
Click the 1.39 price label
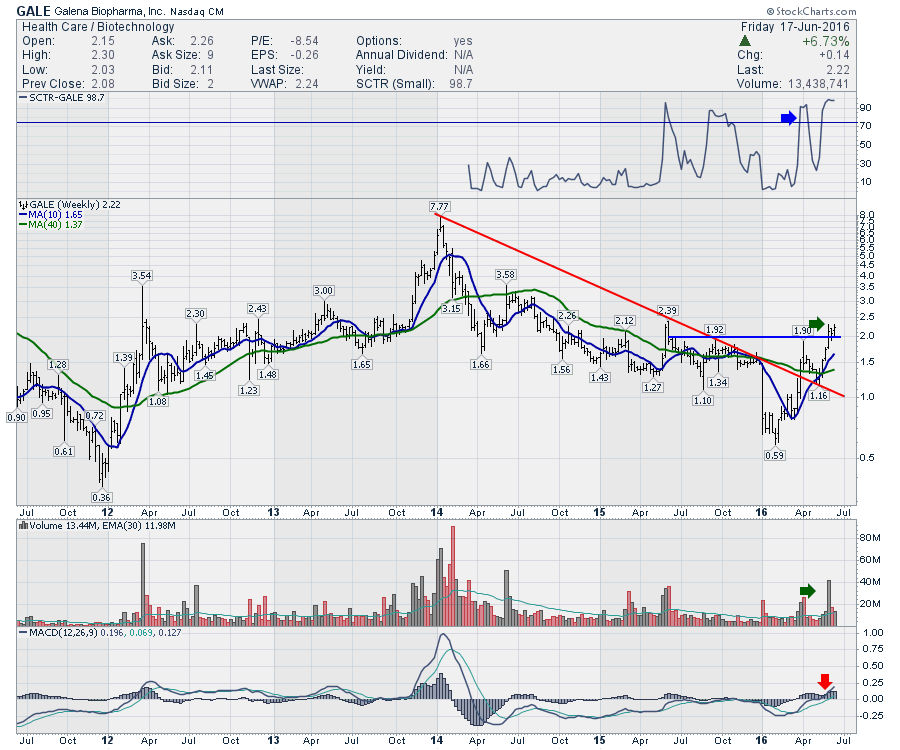click(124, 357)
